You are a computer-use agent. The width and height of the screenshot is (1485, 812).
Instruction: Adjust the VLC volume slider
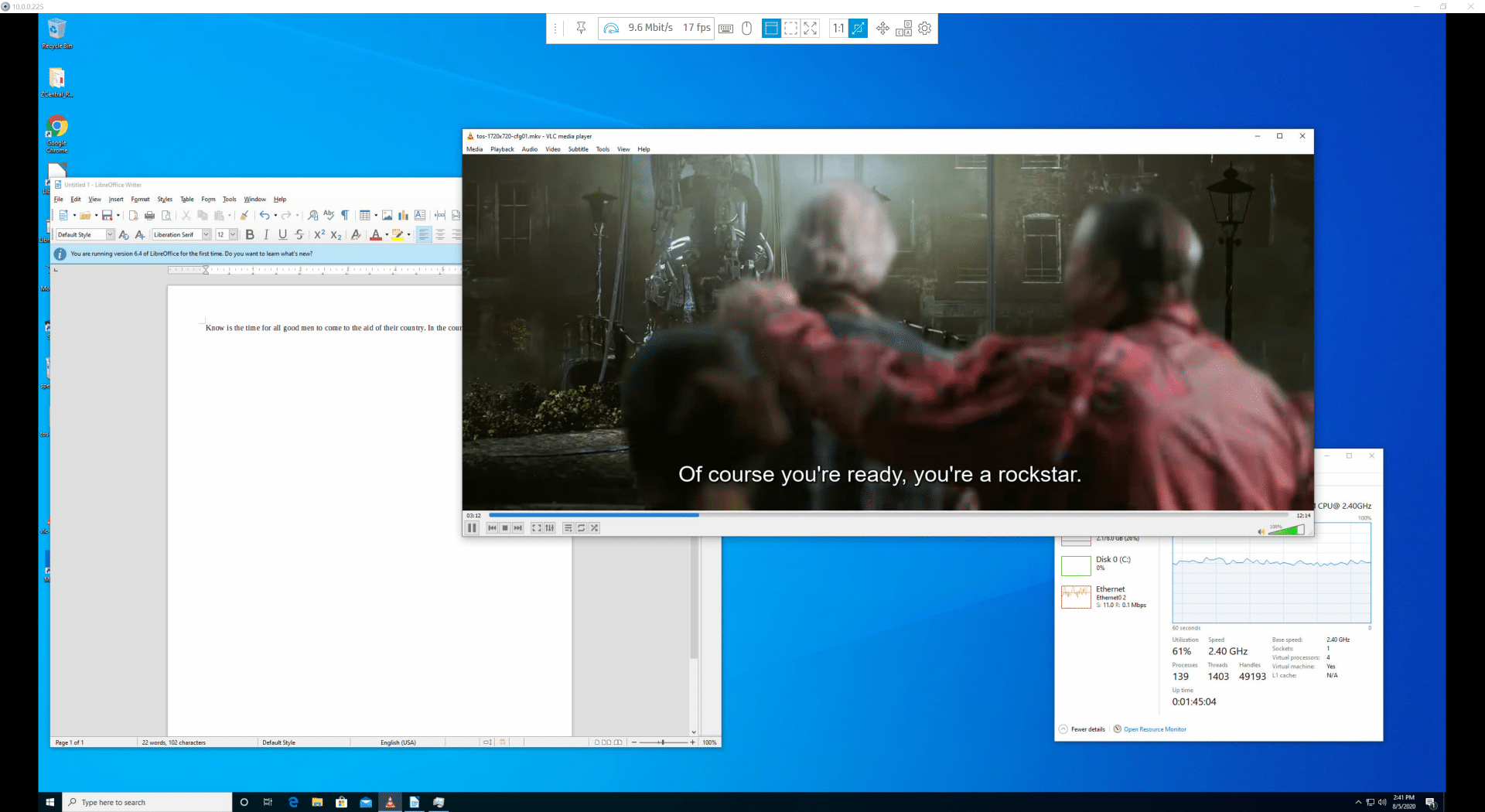point(1286,530)
